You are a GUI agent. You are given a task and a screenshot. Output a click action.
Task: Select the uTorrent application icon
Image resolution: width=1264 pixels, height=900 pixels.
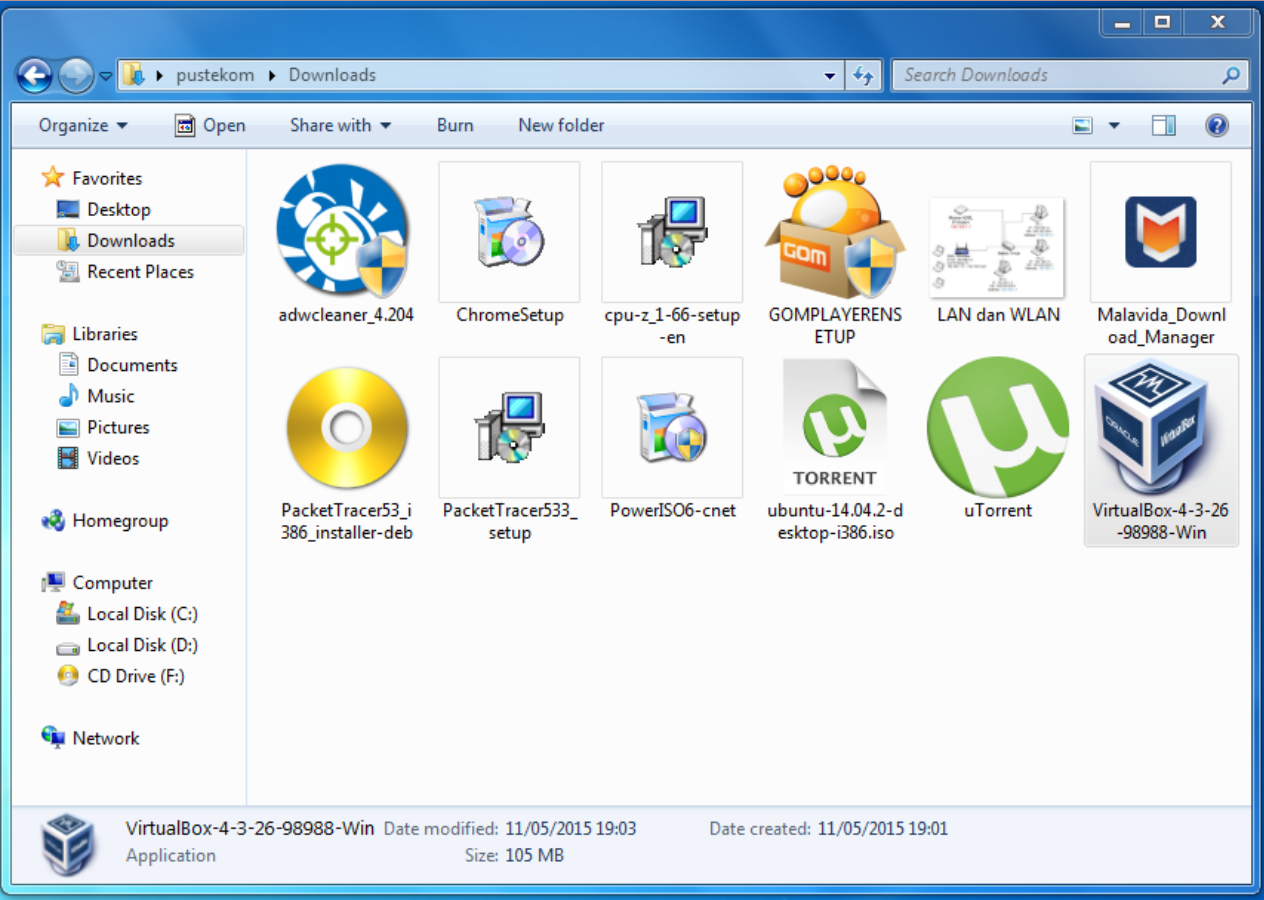point(998,428)
